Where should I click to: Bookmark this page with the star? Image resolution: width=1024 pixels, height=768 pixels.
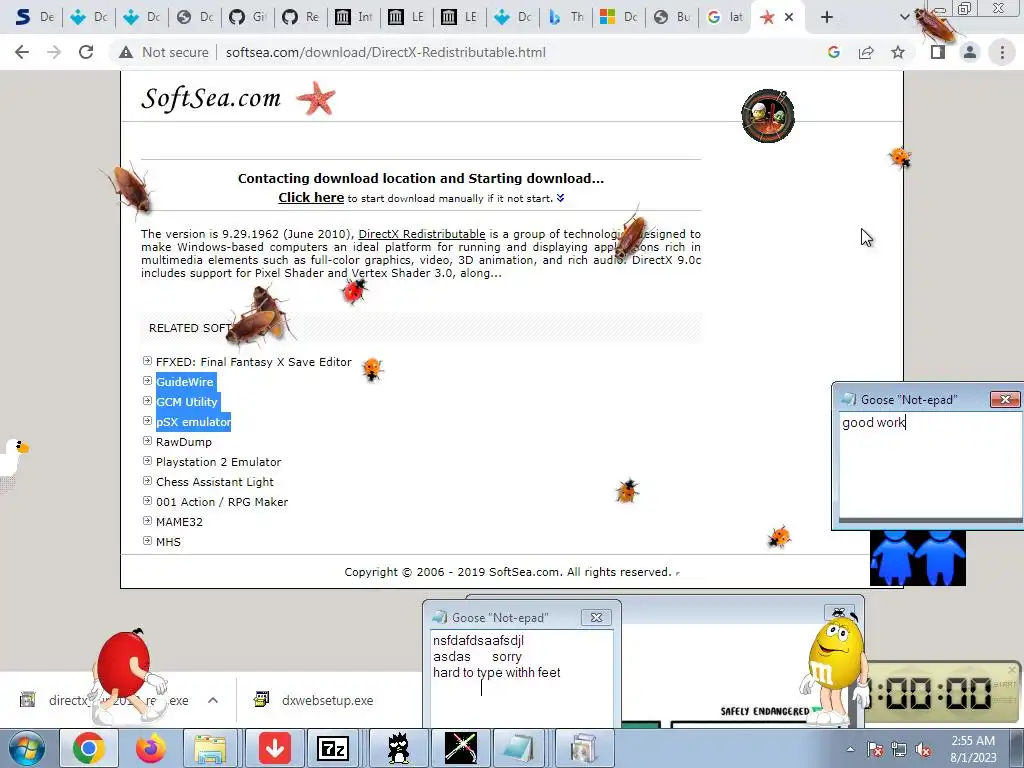tap(898, 52)
